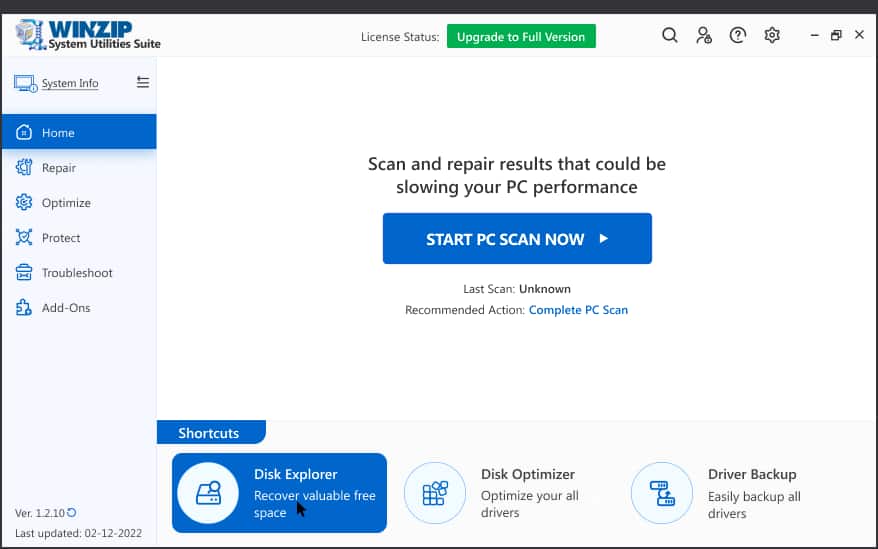Click the Driver Backup icon

coord(662,493)
